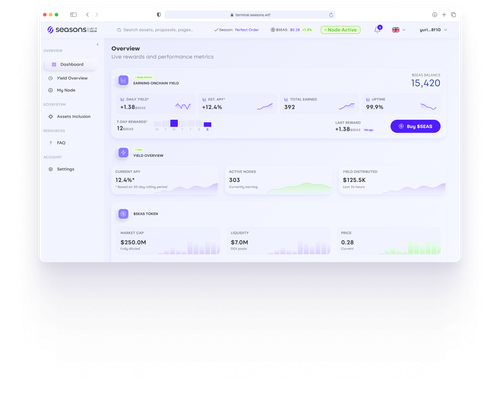Go back with browser back arrow

point(87,14)
